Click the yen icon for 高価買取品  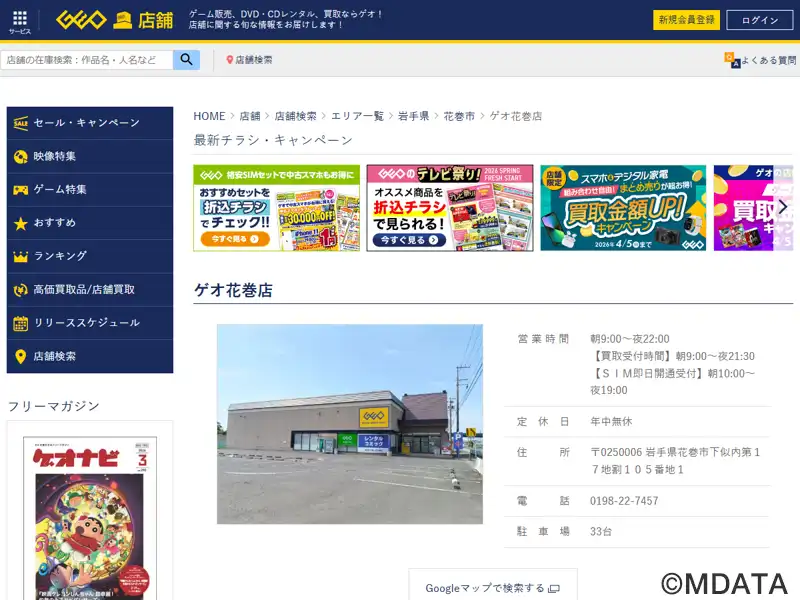tap(20, 290)
